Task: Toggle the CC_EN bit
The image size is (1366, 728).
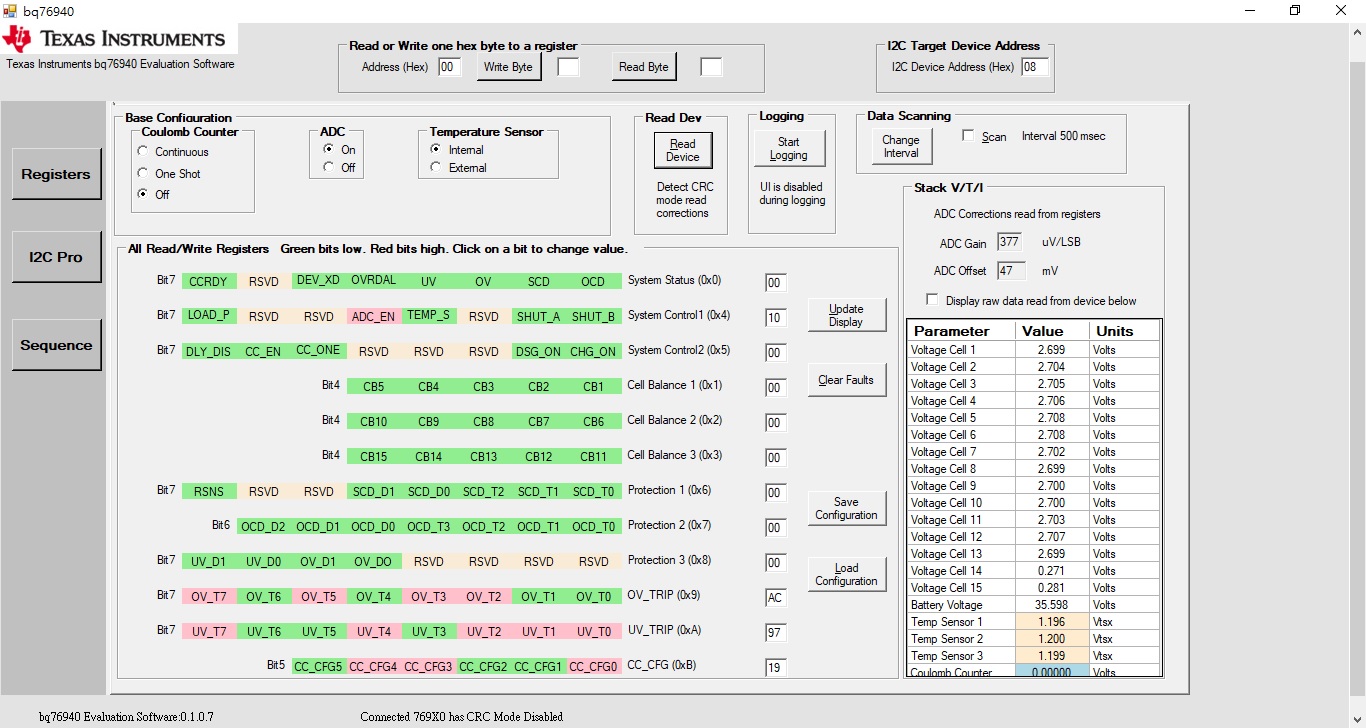Action: click(264, 351)
